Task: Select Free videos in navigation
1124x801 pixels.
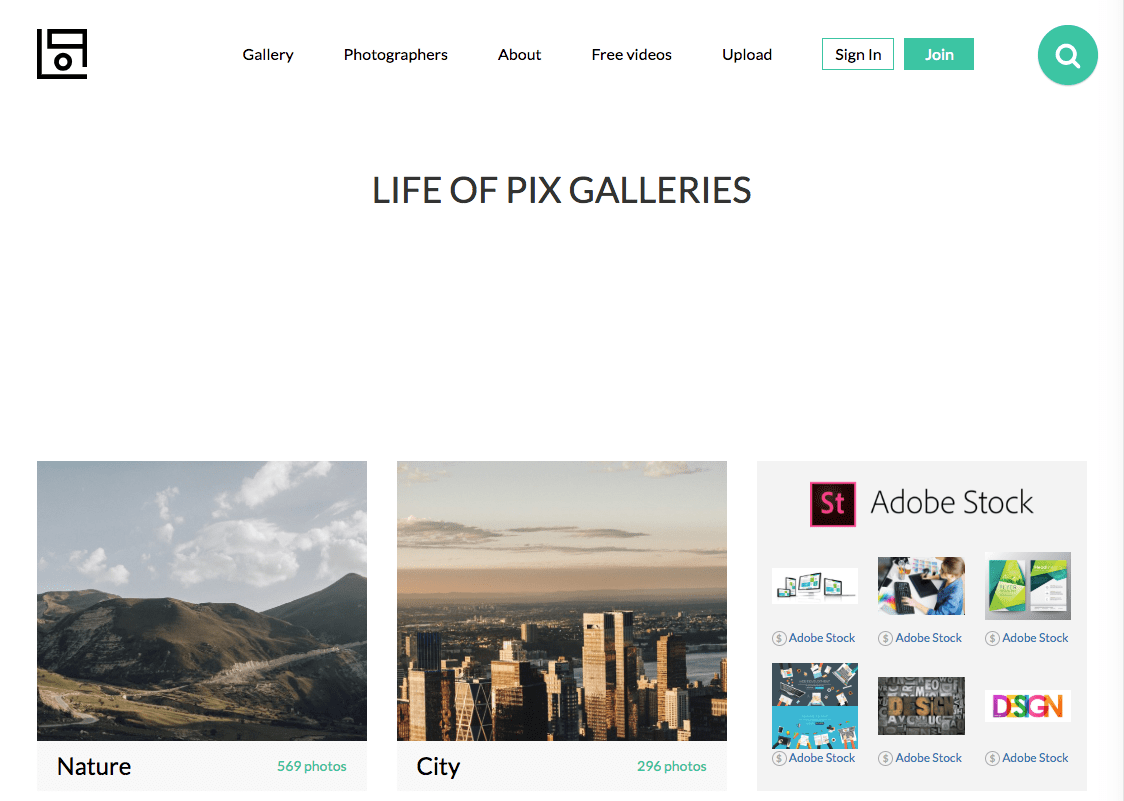Action: 632,54
